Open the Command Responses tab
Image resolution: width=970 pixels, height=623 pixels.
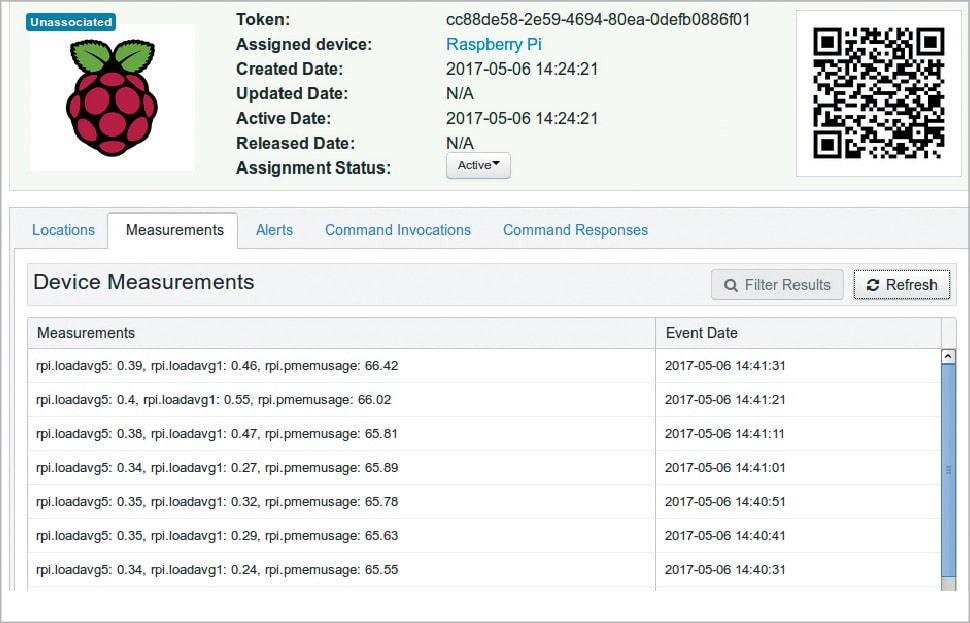pos(575,230)
